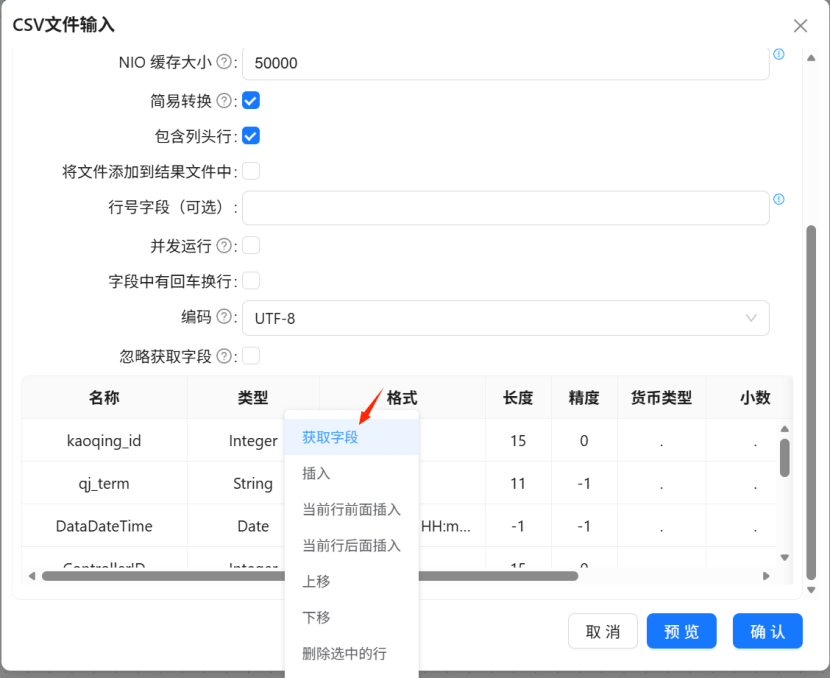This screenshot has width=831, height=678.
Task: Click length value 15 in kaoqing_id row
Action: point(518,441)
